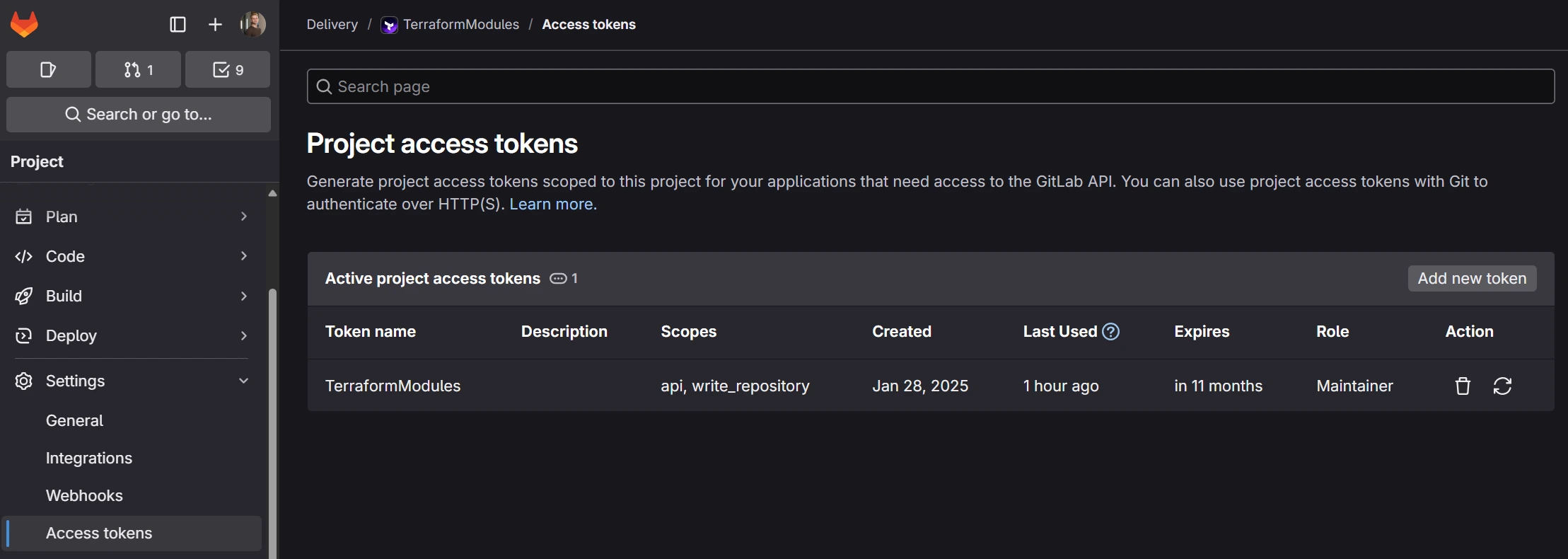Open Integrations settings page
Image resolution: width=1568 pixels, height=559 pixels.
click(x=89, y=458)
